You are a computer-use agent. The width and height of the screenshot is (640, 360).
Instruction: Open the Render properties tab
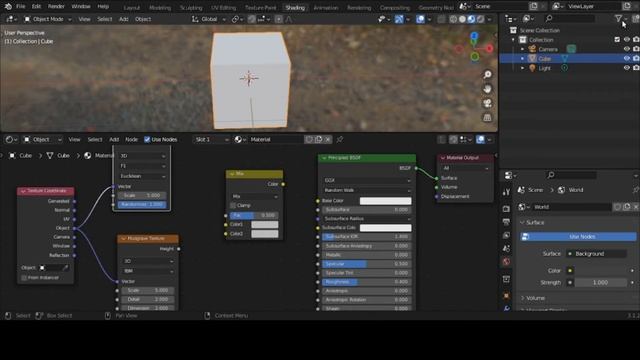point(507,209)
